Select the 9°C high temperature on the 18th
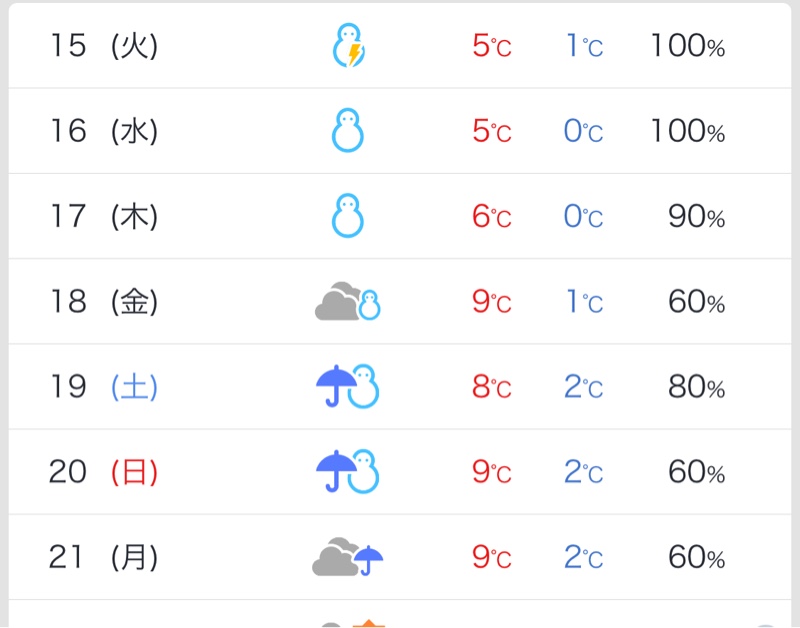800x628 pixels. pos(491,302)
